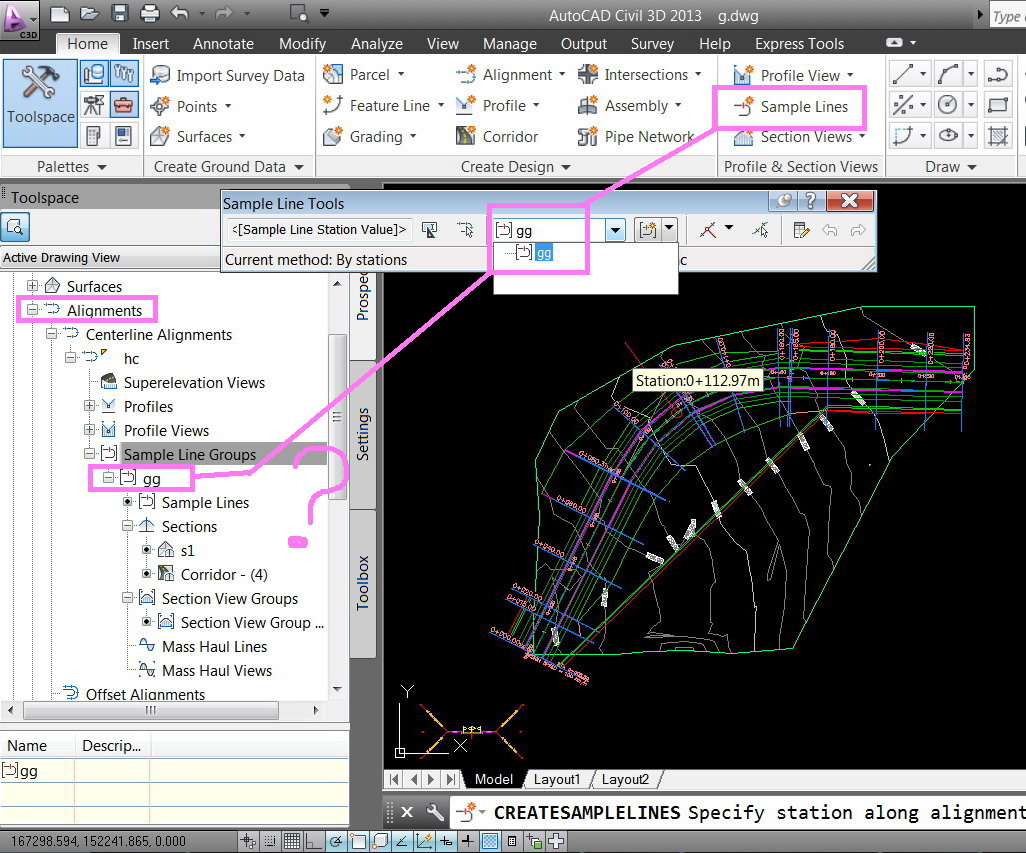The width and height of the screenshot is (1026, 853).
Task: Switch to the Layout1 tab
Action: (x=557, y=779)
